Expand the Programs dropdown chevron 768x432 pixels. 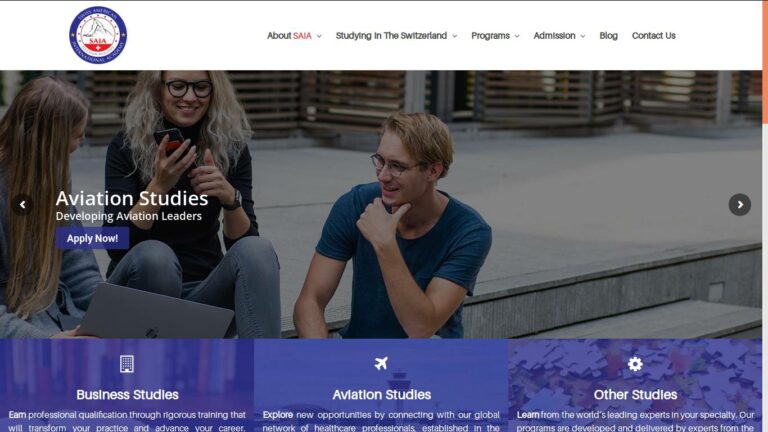tap(517, 36)
